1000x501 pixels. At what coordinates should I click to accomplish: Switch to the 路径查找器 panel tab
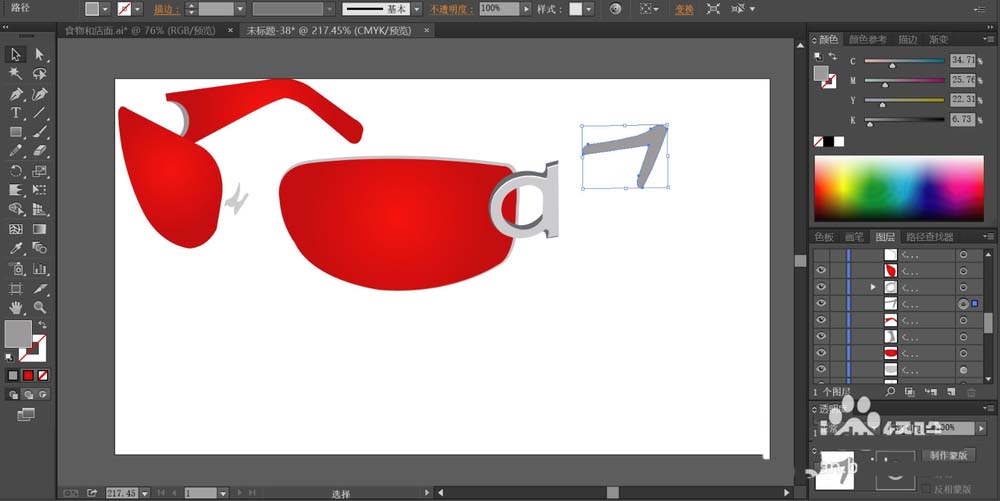click(929, 237)
